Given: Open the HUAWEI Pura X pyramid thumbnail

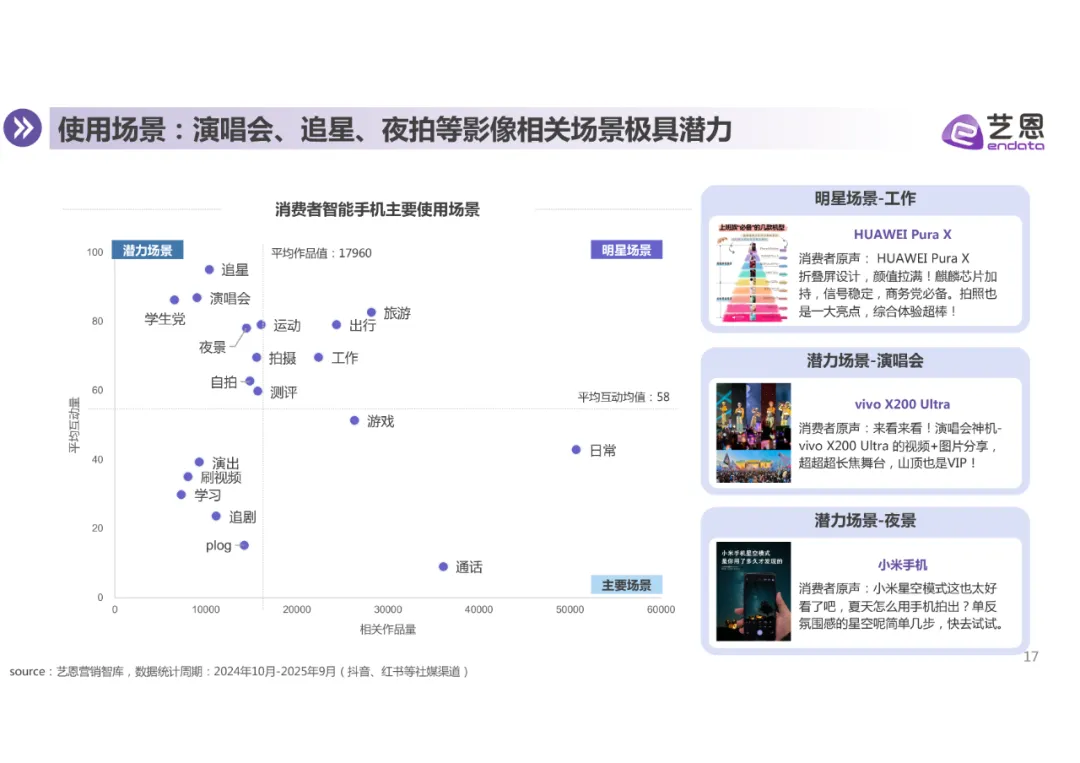Looking at the screenshot, I should (753, 272).
